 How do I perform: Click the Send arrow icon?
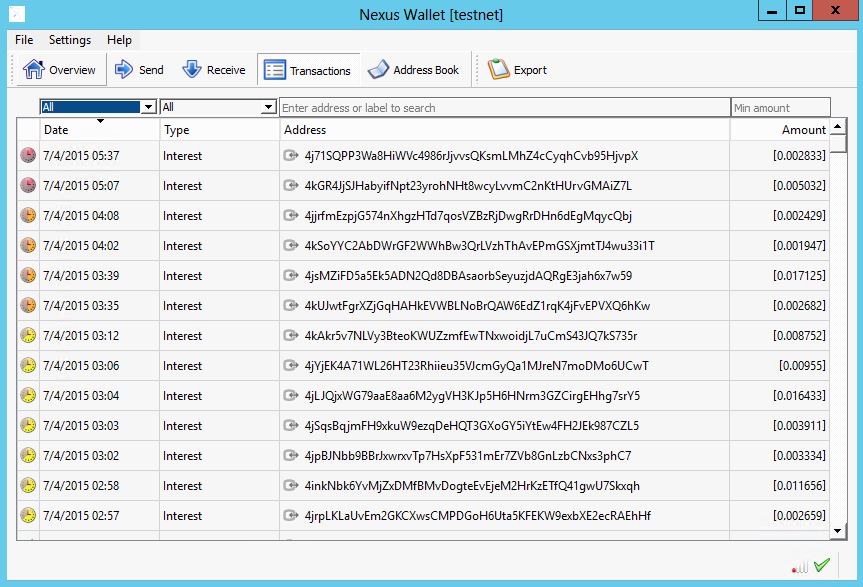pyautogui.click(x=124, y=69)
